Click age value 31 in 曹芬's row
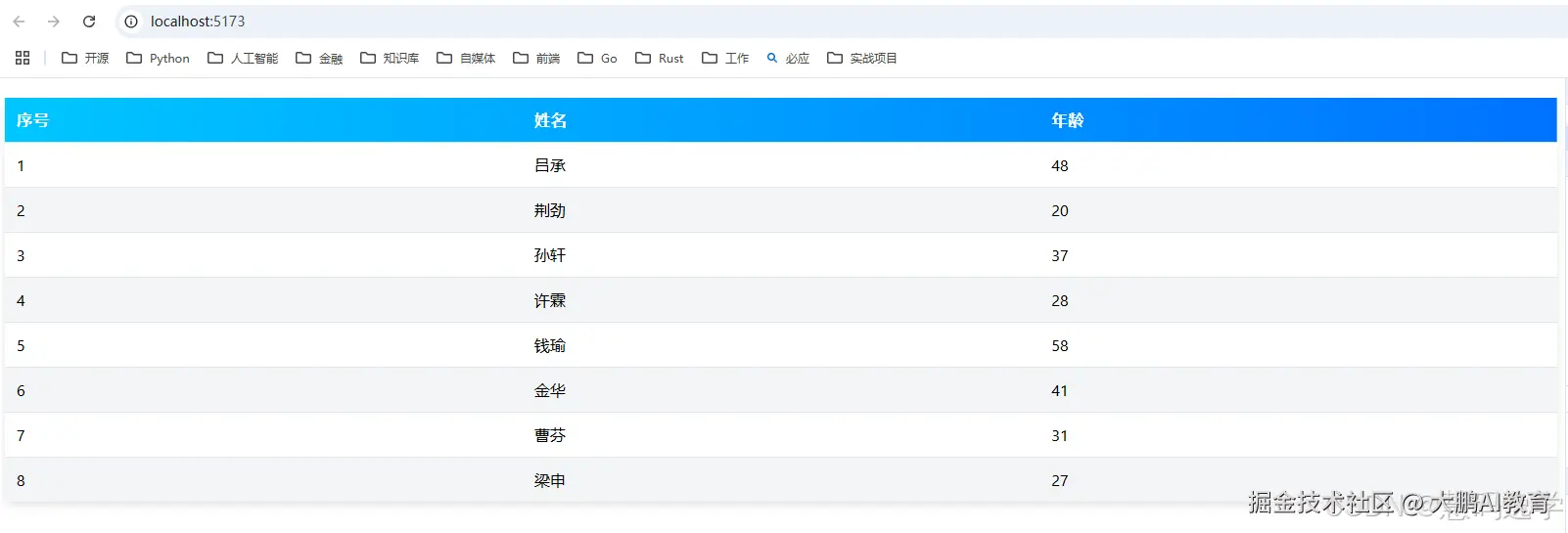 (1060, 436)
